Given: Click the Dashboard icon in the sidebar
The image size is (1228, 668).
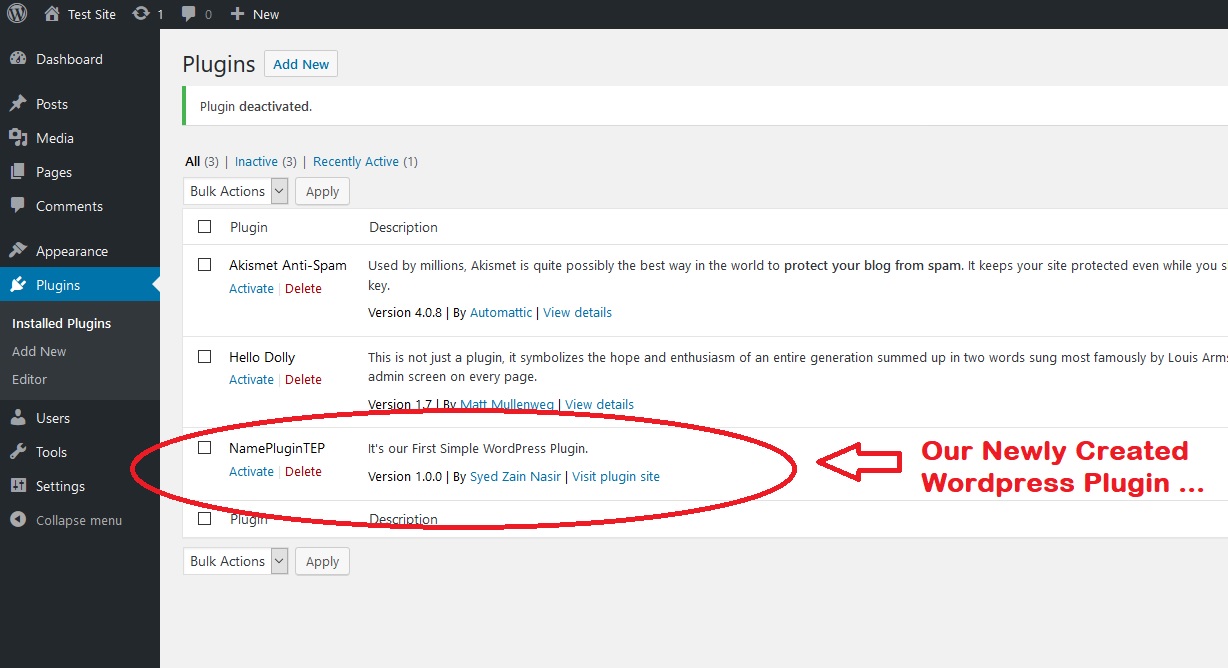Looking at the screenshot, I should tap(21, 59).
